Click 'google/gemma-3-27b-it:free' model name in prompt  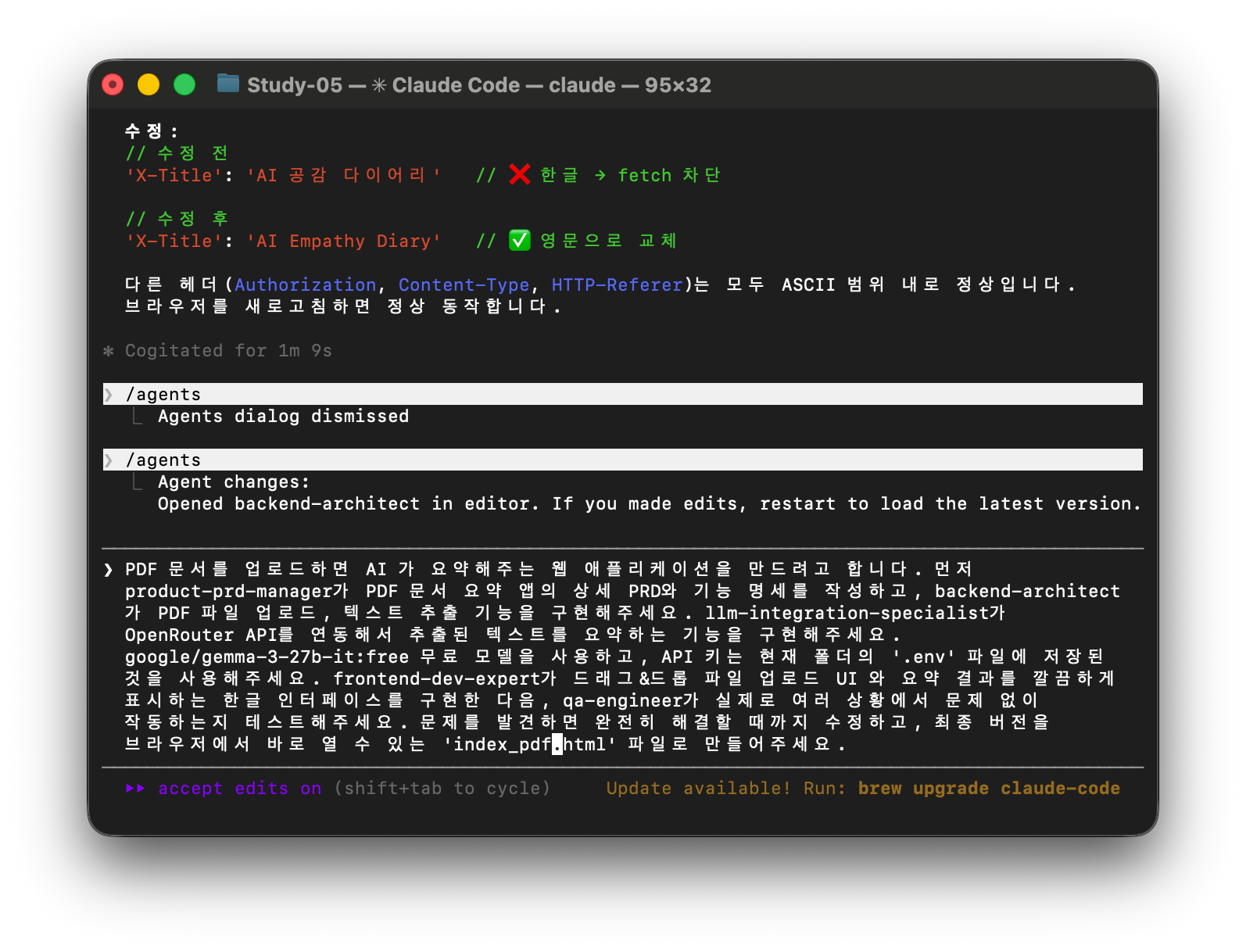267,657
